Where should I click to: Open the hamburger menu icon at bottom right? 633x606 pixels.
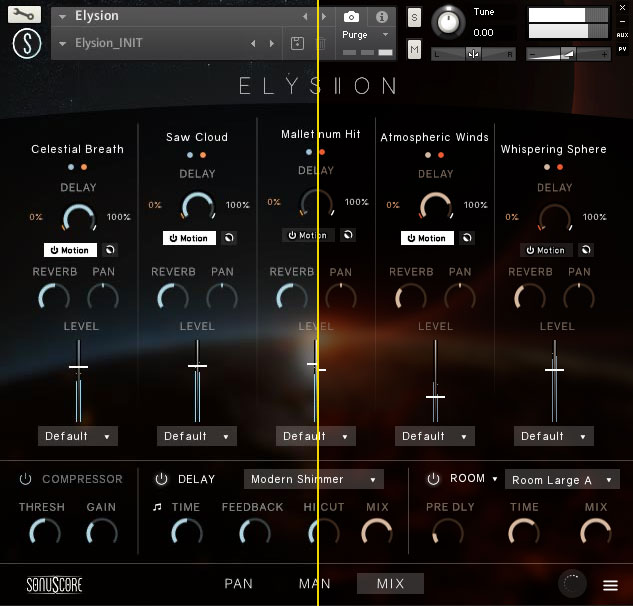(610, 585)
